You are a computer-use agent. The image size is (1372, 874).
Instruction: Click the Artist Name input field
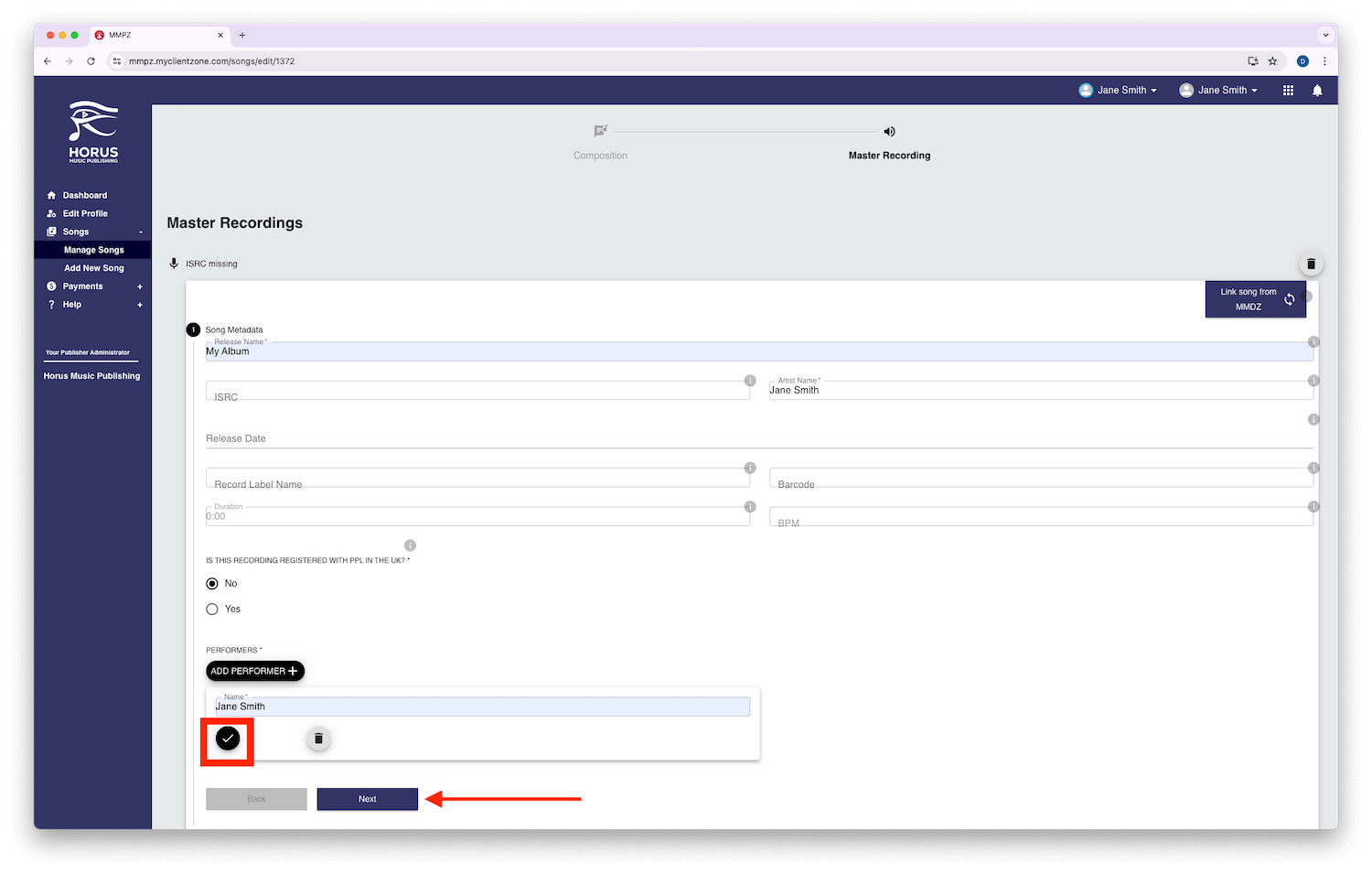click(x=1041, y=391)
